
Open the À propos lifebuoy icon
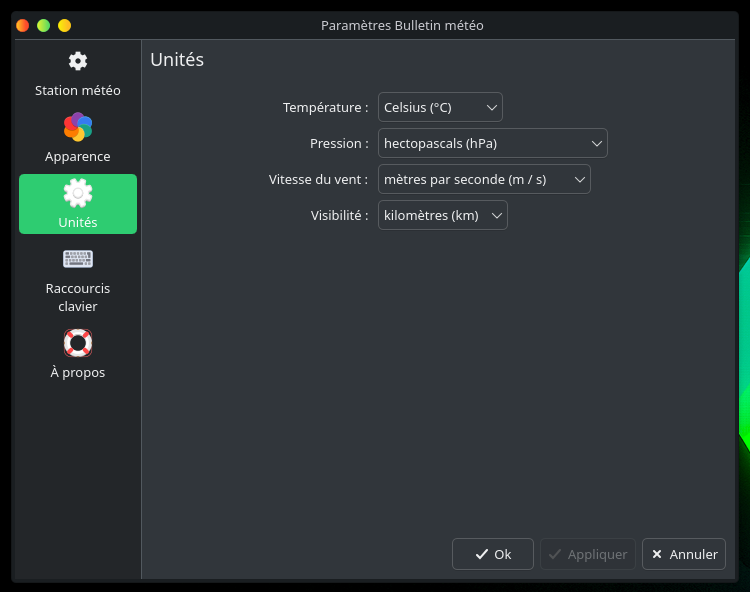(78, 343)
